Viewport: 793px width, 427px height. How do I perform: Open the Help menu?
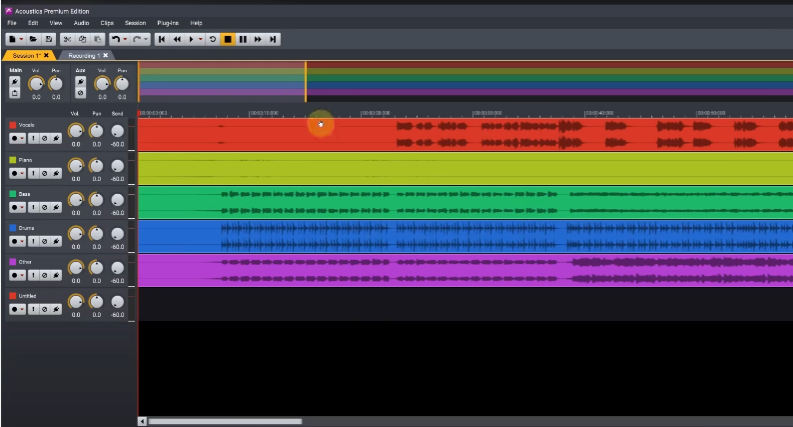196,23
